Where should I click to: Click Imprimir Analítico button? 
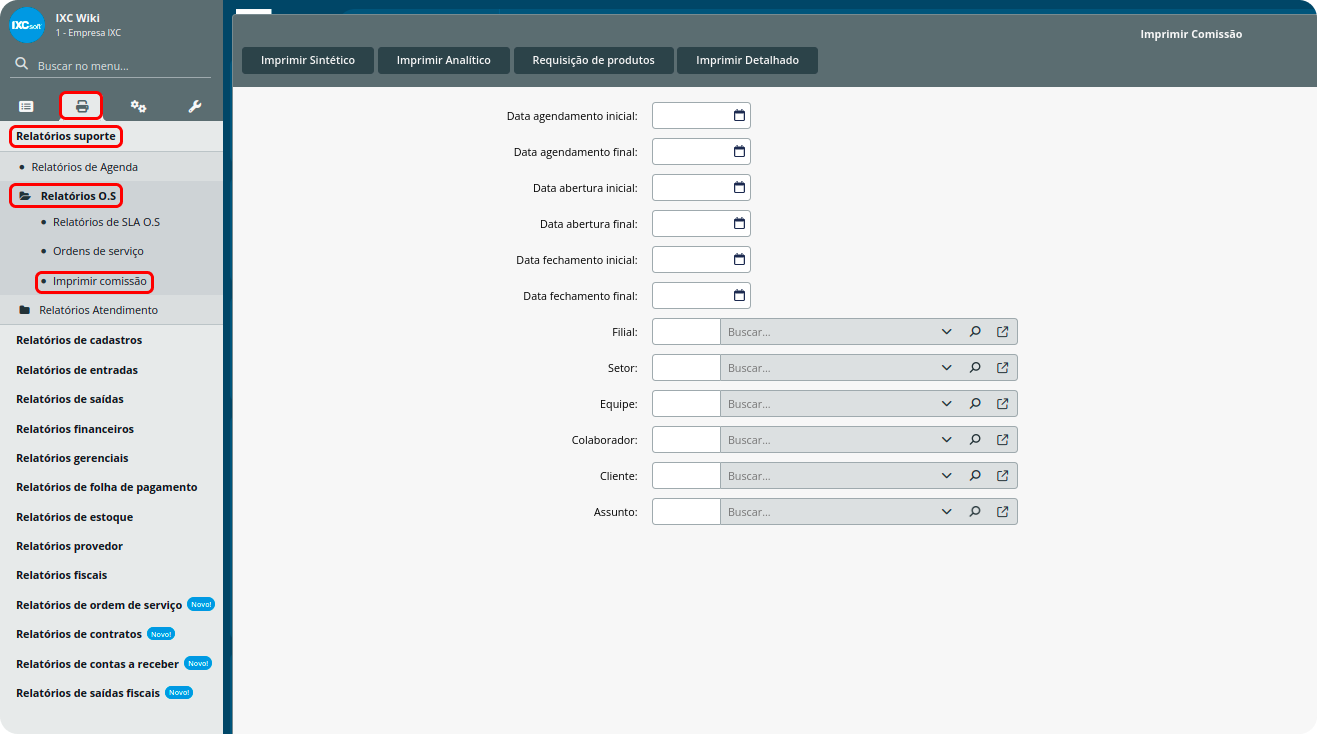click(x=443, y=60)
